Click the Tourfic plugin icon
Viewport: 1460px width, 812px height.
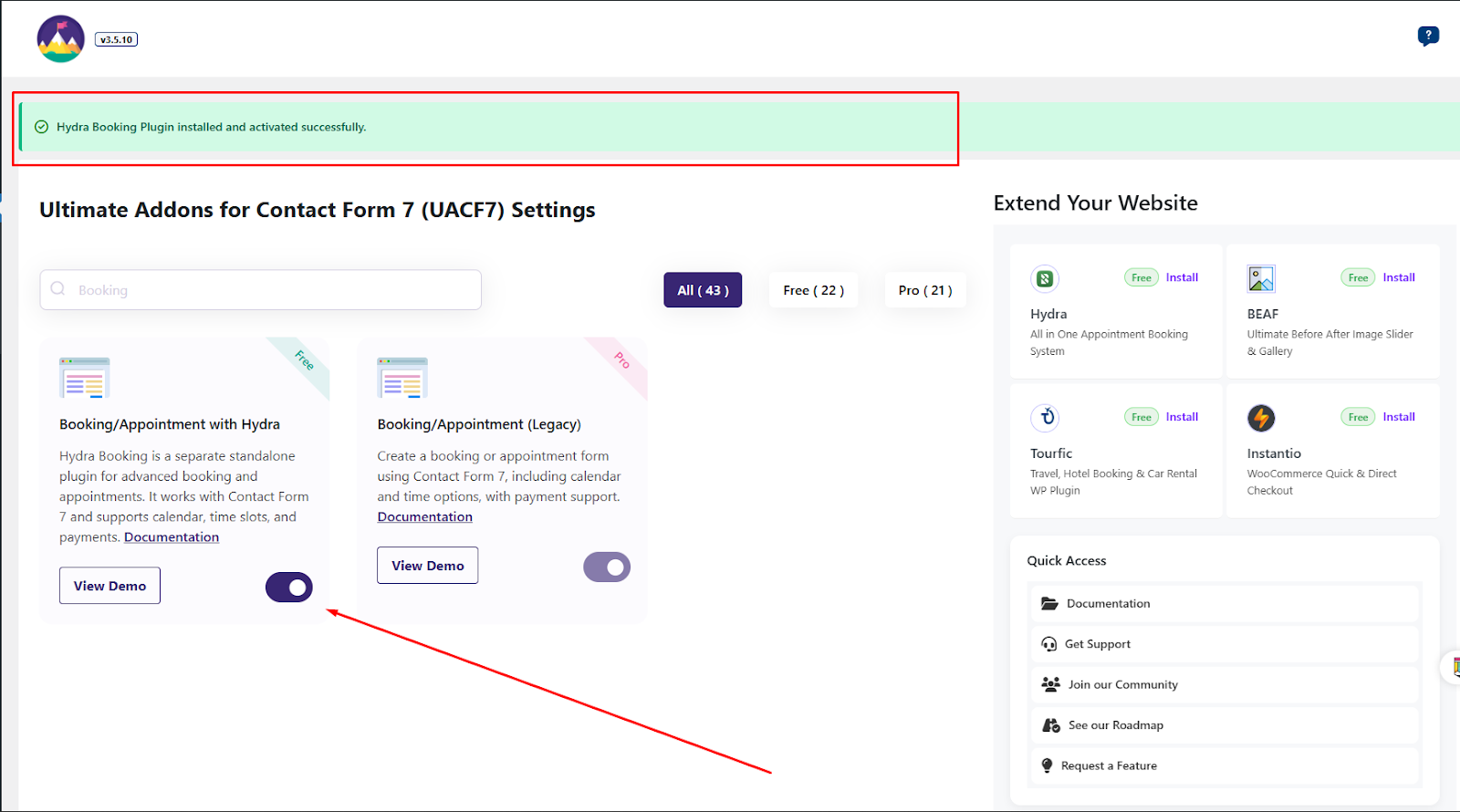tap(1045, 418)
